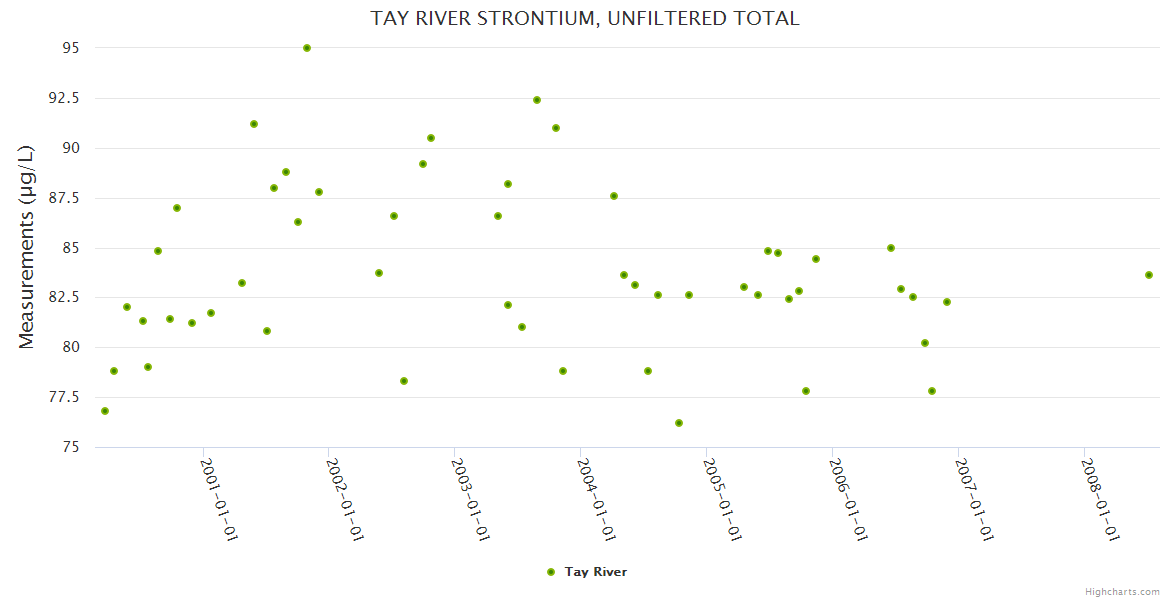Click the 2008-01-01 x-axis label

[1100, 500]
